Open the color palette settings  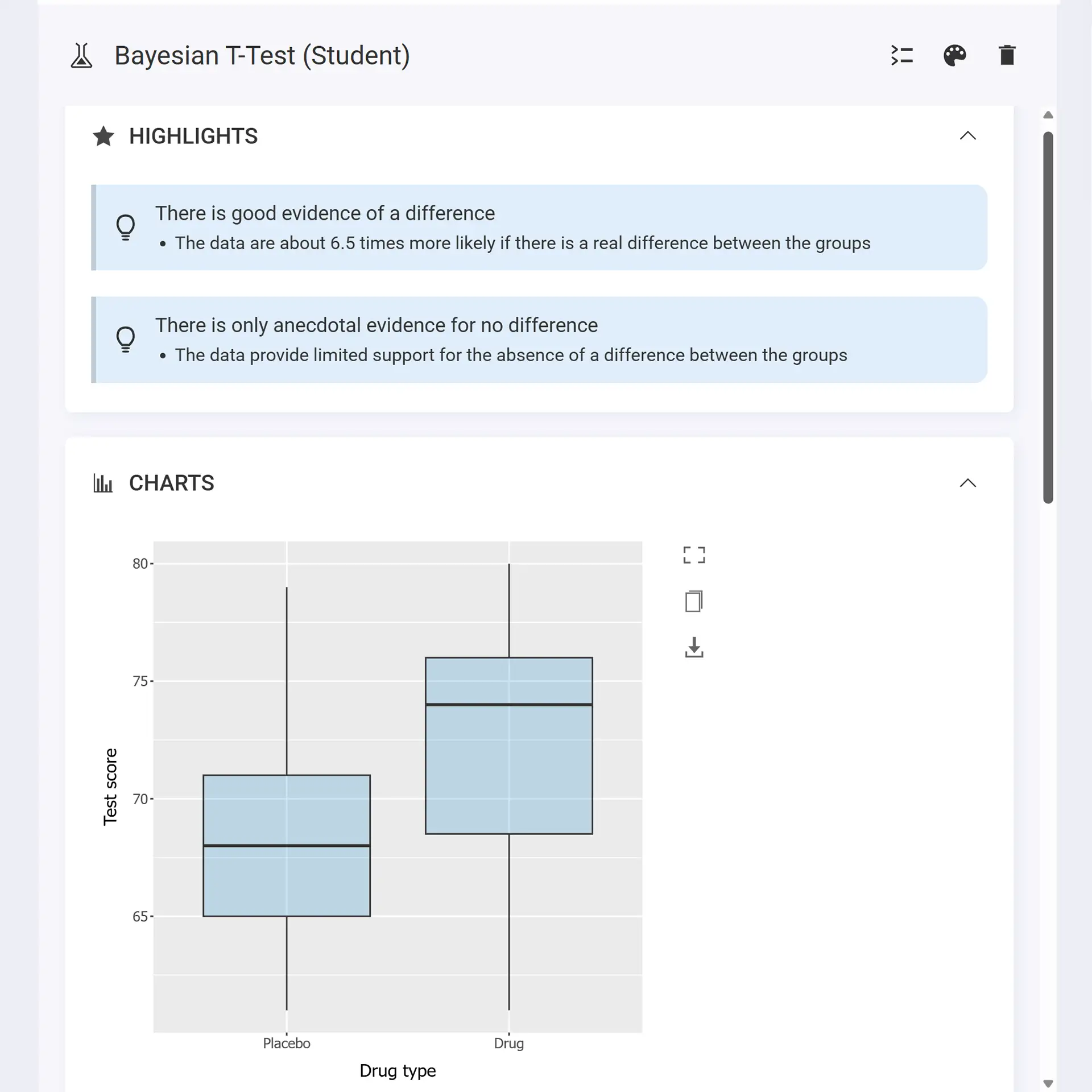click(955, 55)
